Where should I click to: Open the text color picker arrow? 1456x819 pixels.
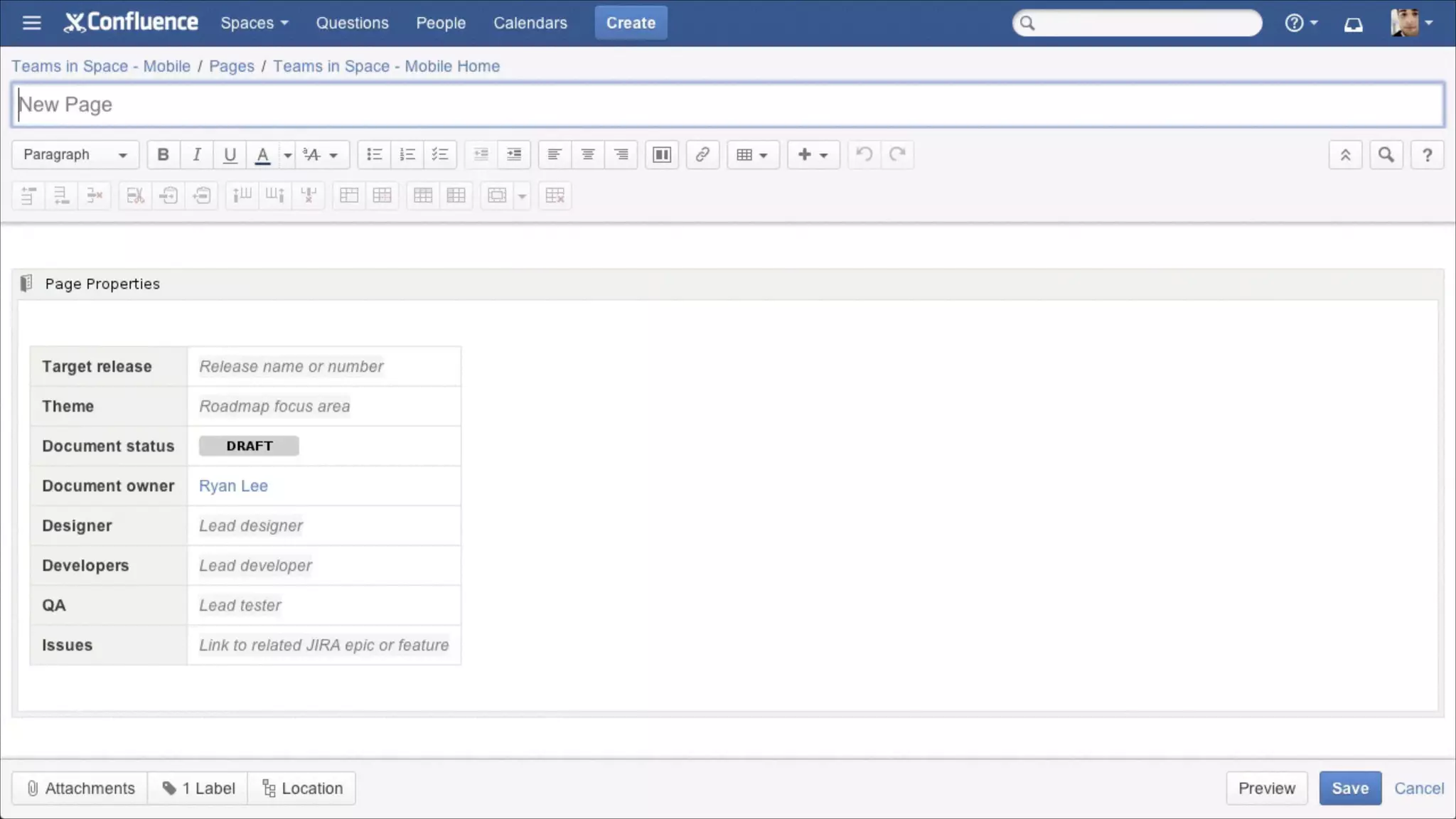click(287, 154)
